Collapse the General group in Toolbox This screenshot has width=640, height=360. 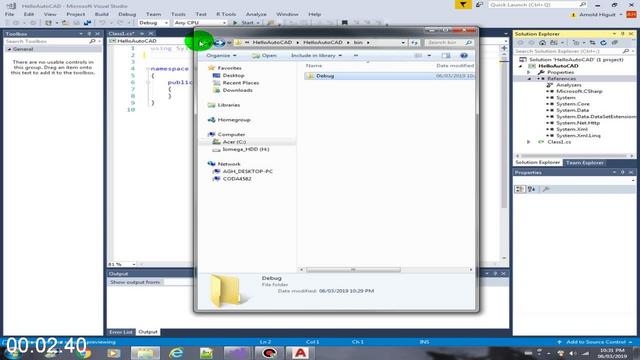(9, 49)
